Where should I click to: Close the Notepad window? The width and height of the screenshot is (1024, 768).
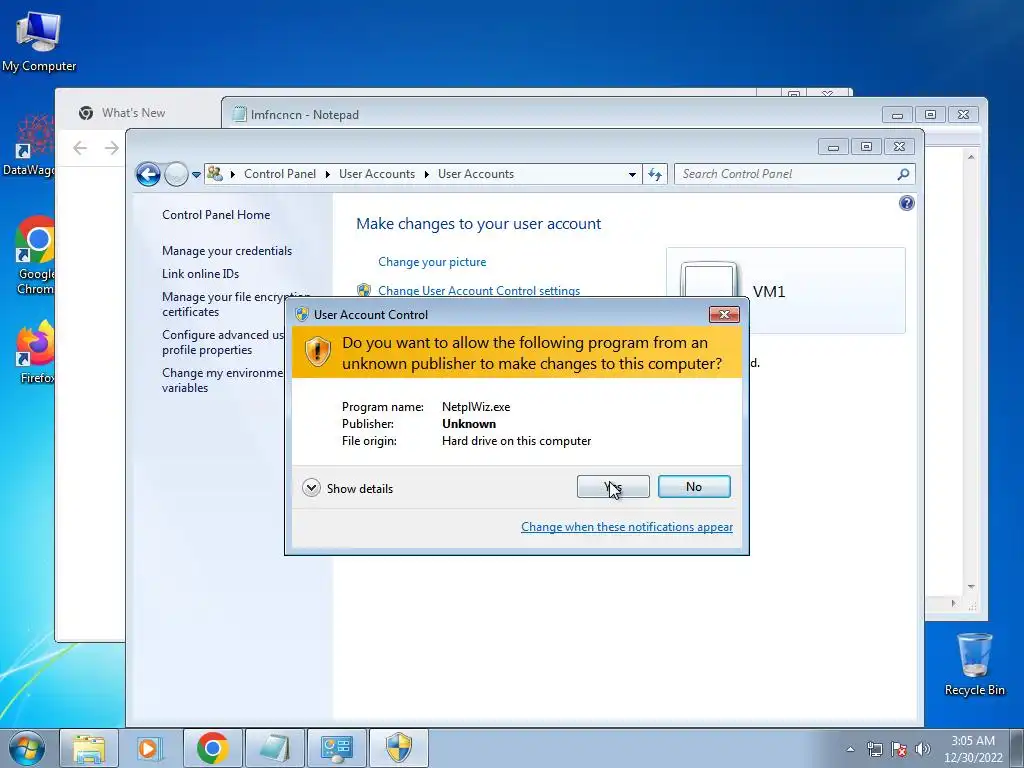pyautogui.click(x=963, y=115)
